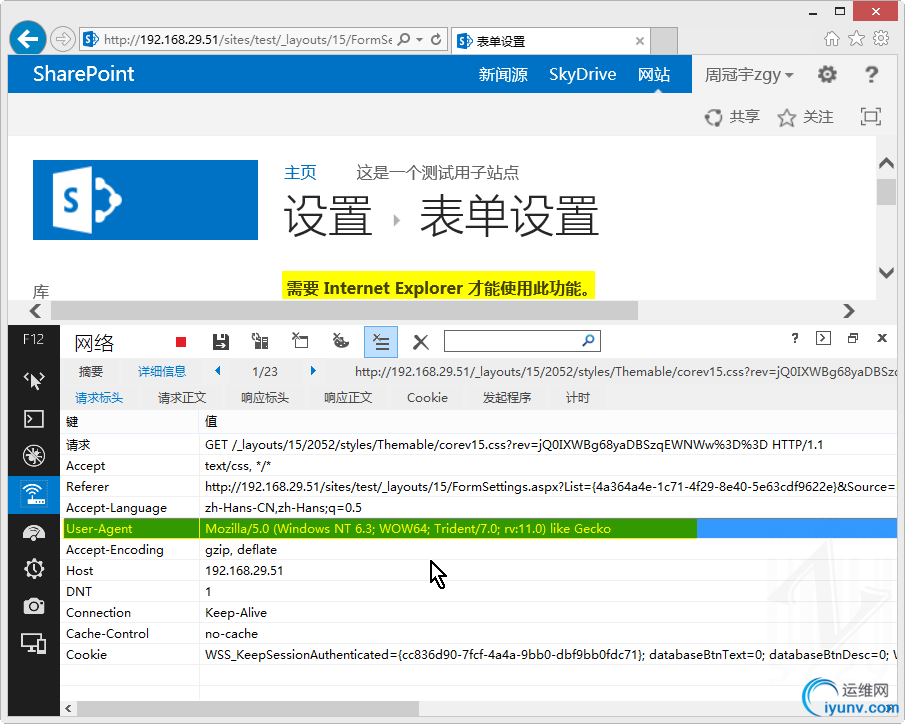Open IE Tools gear icon
This screenshot has width=905, height=724.
(x=881, y=39)
